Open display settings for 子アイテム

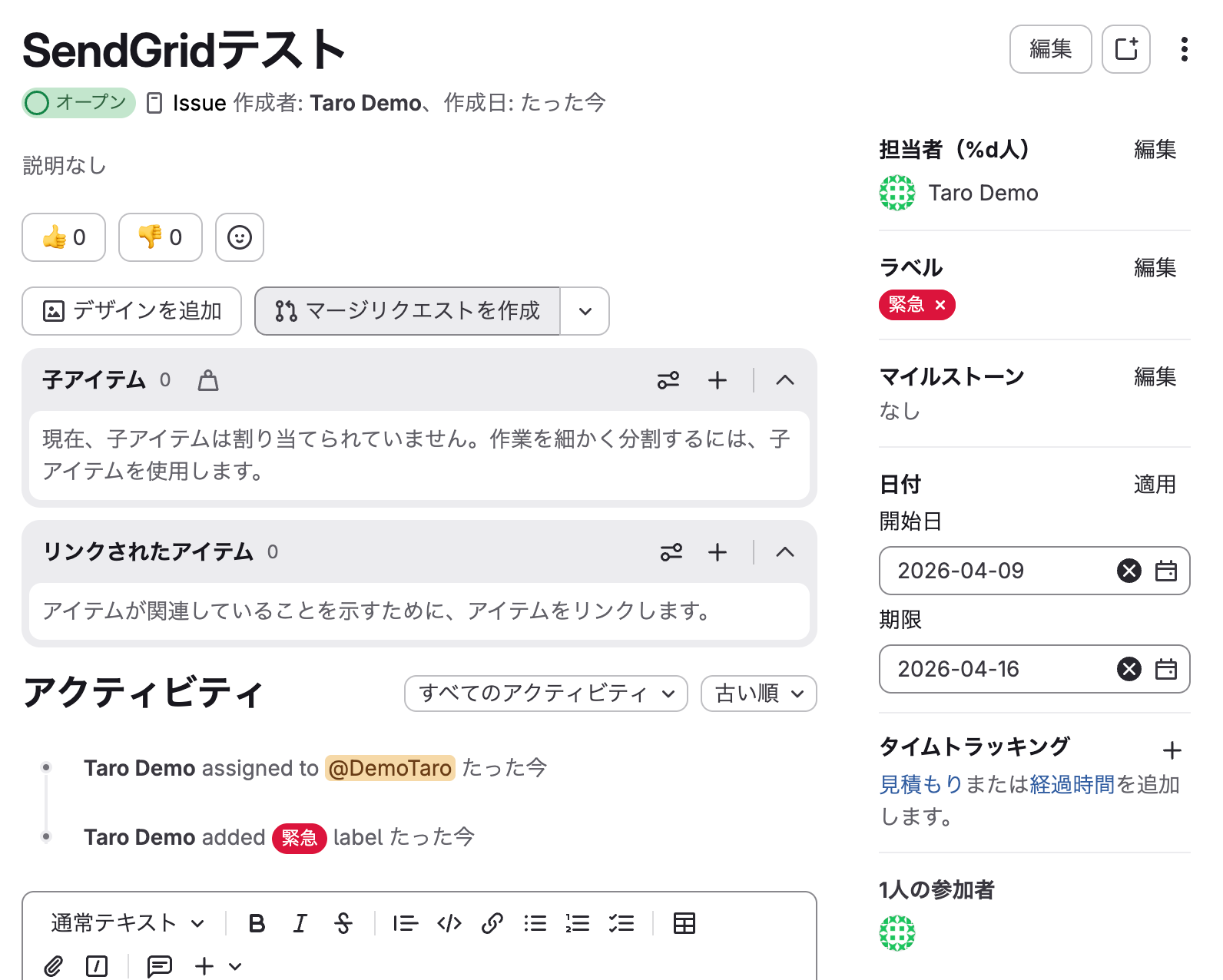click(x=668, y=380)
